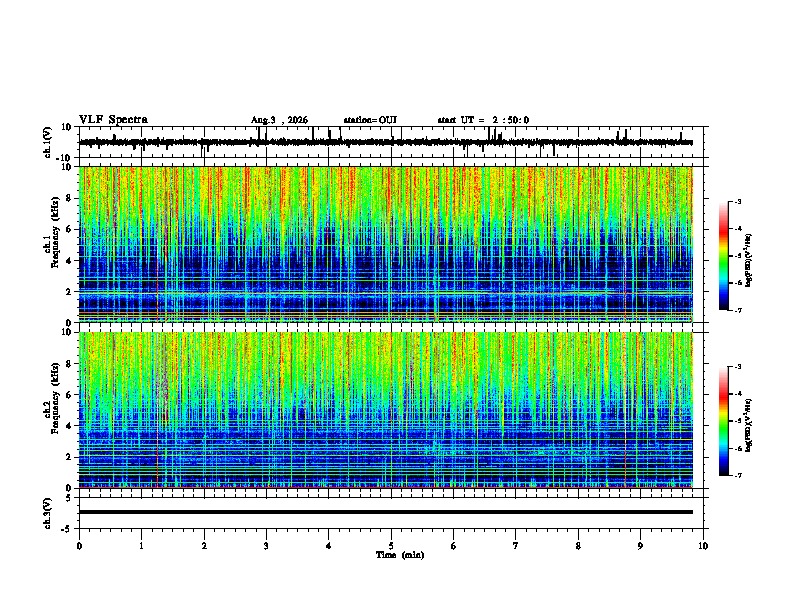Click the "2" kHz tick on ch.2 frequency axis
792x612 pixels.
click(69, 457)
